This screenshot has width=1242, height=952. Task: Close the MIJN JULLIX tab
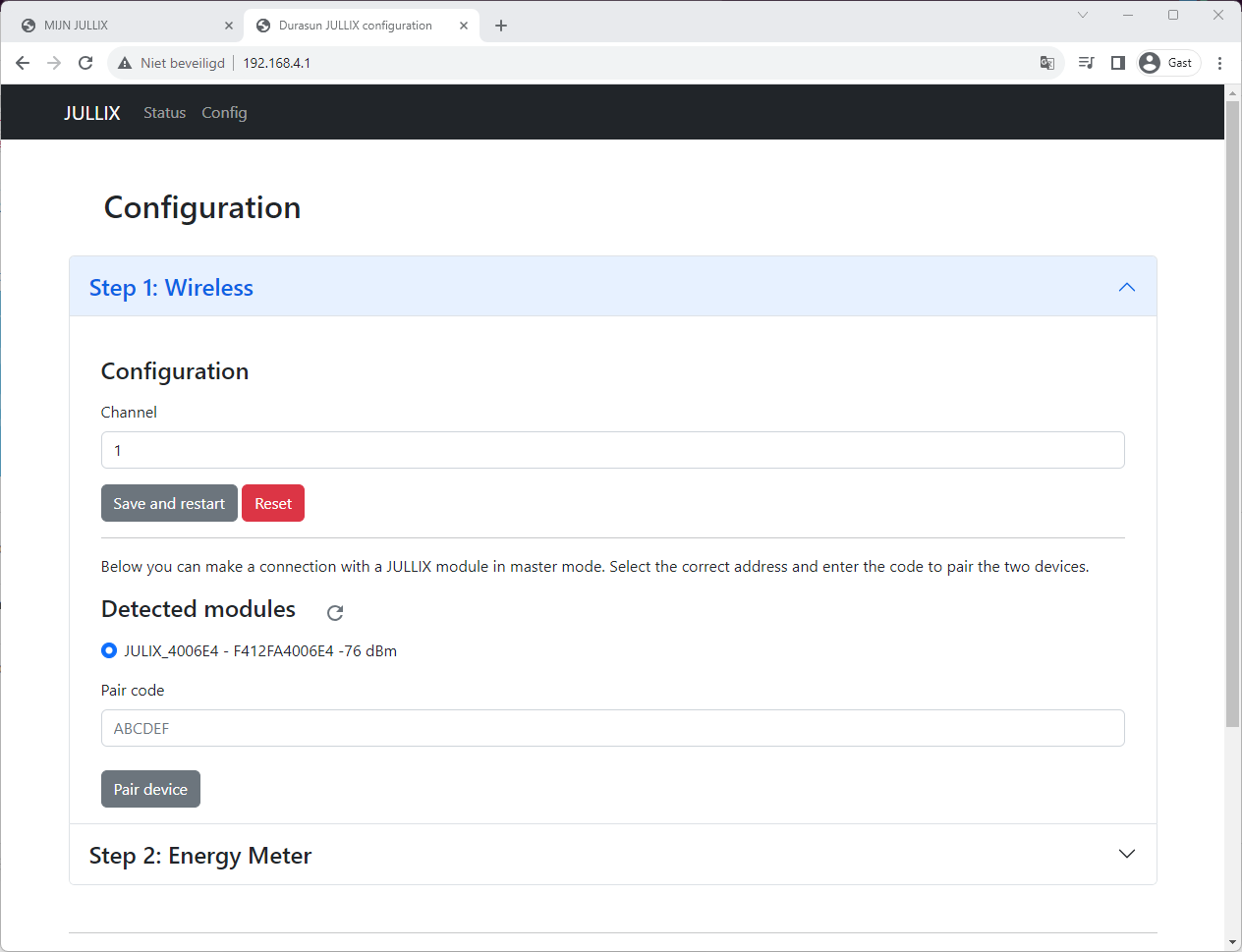click(229, 26)
